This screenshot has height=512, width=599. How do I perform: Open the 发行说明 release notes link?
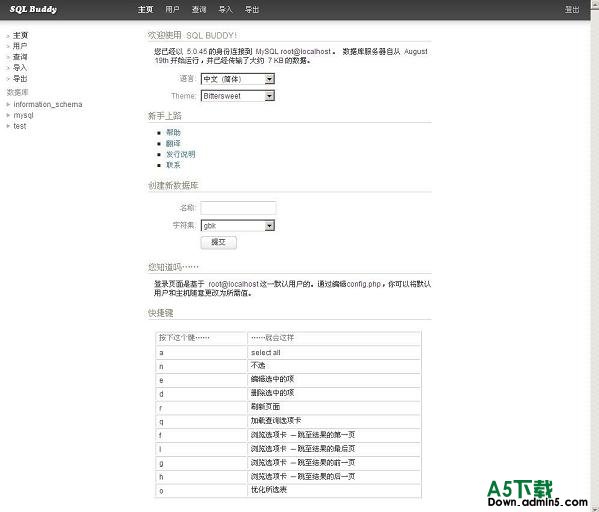coord(180,154)
